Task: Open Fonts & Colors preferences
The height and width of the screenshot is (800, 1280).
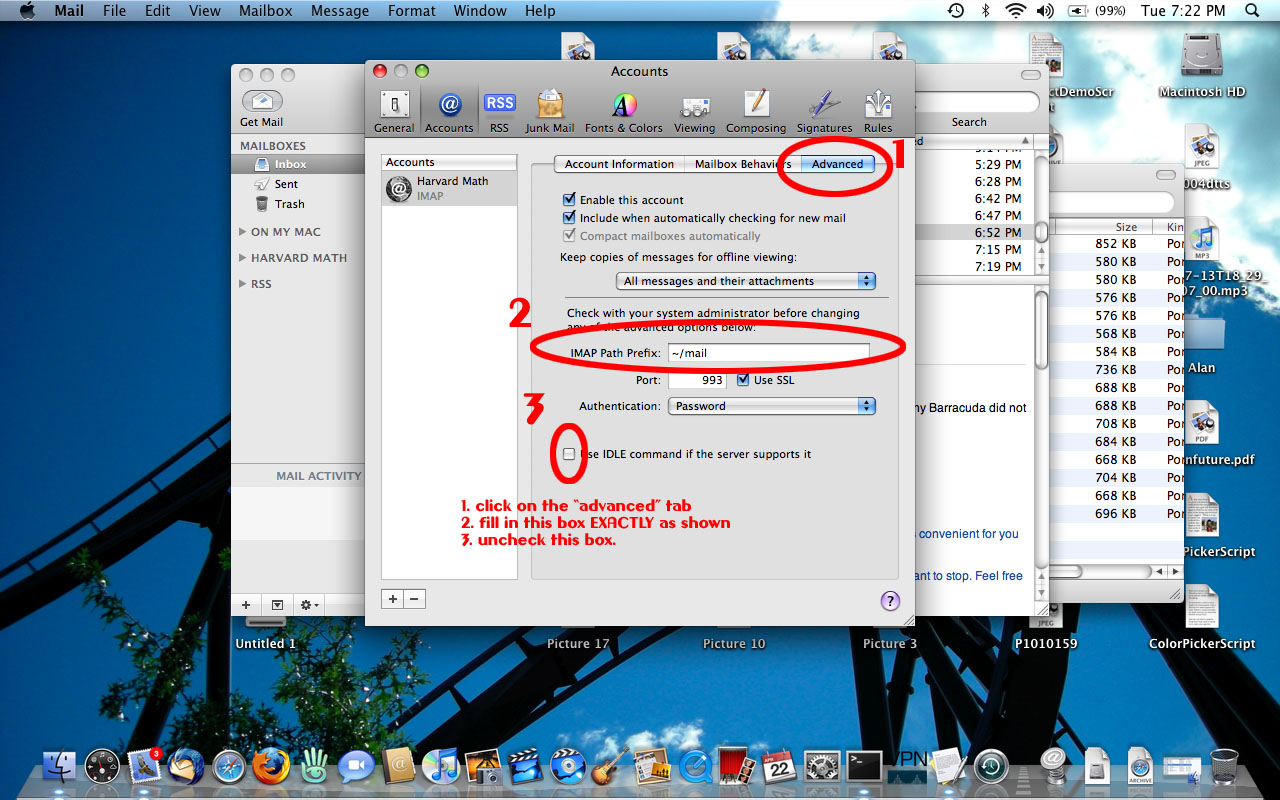Action: (x=623, y=110)
